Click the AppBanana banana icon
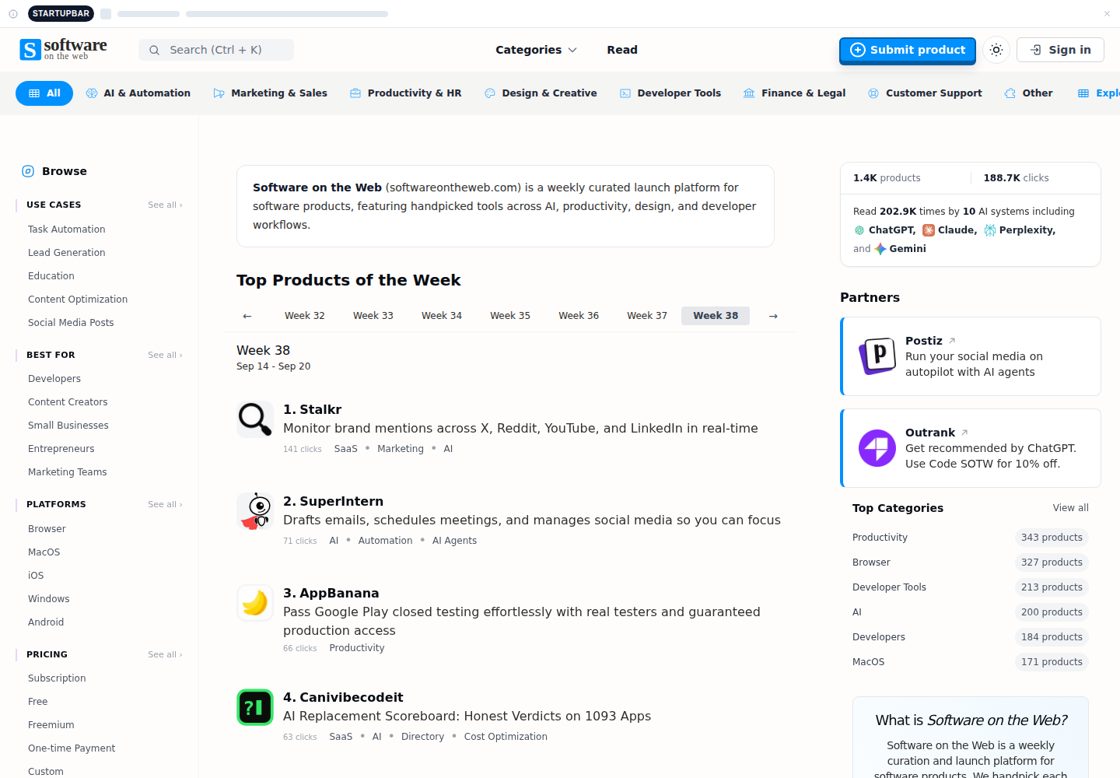This screenshot has width=1120, height=778. (255, 603)
